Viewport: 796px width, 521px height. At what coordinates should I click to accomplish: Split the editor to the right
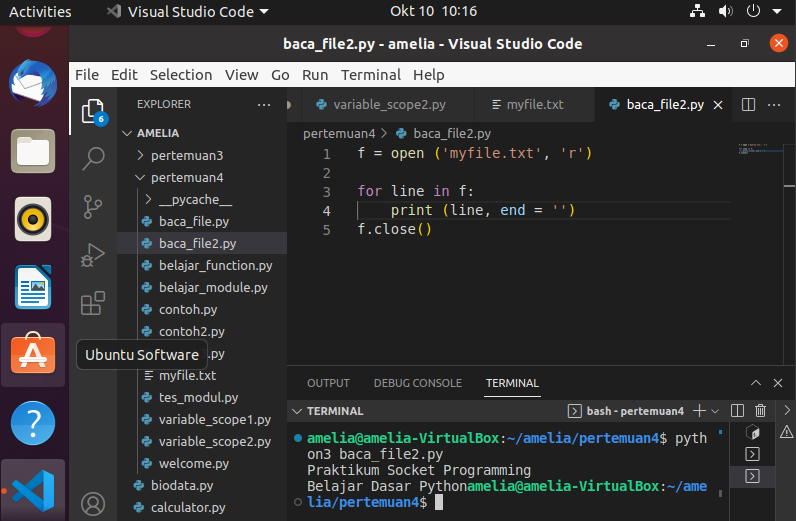coord(748,105)
